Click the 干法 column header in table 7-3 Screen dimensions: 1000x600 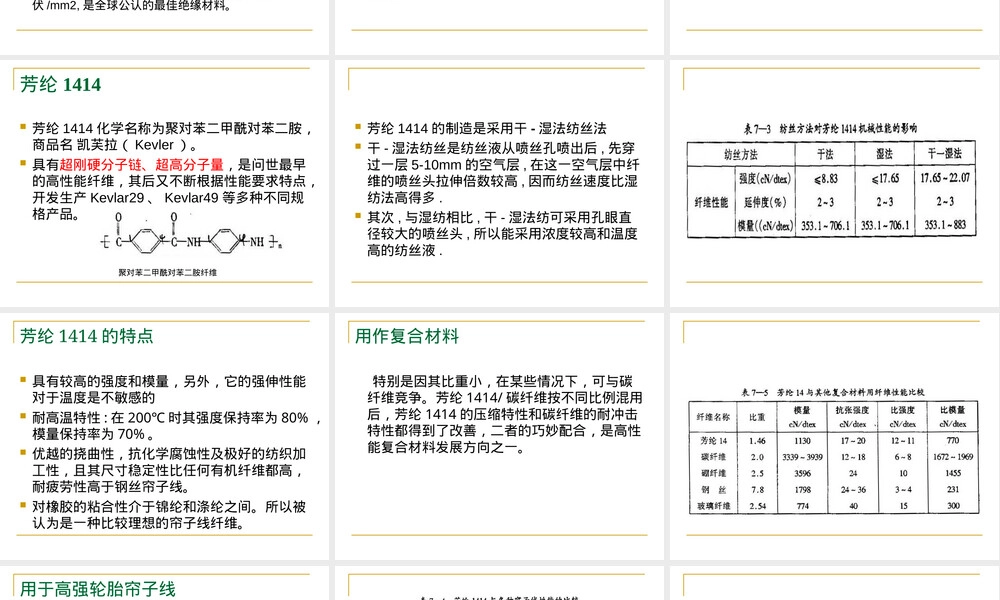point(825,154)
